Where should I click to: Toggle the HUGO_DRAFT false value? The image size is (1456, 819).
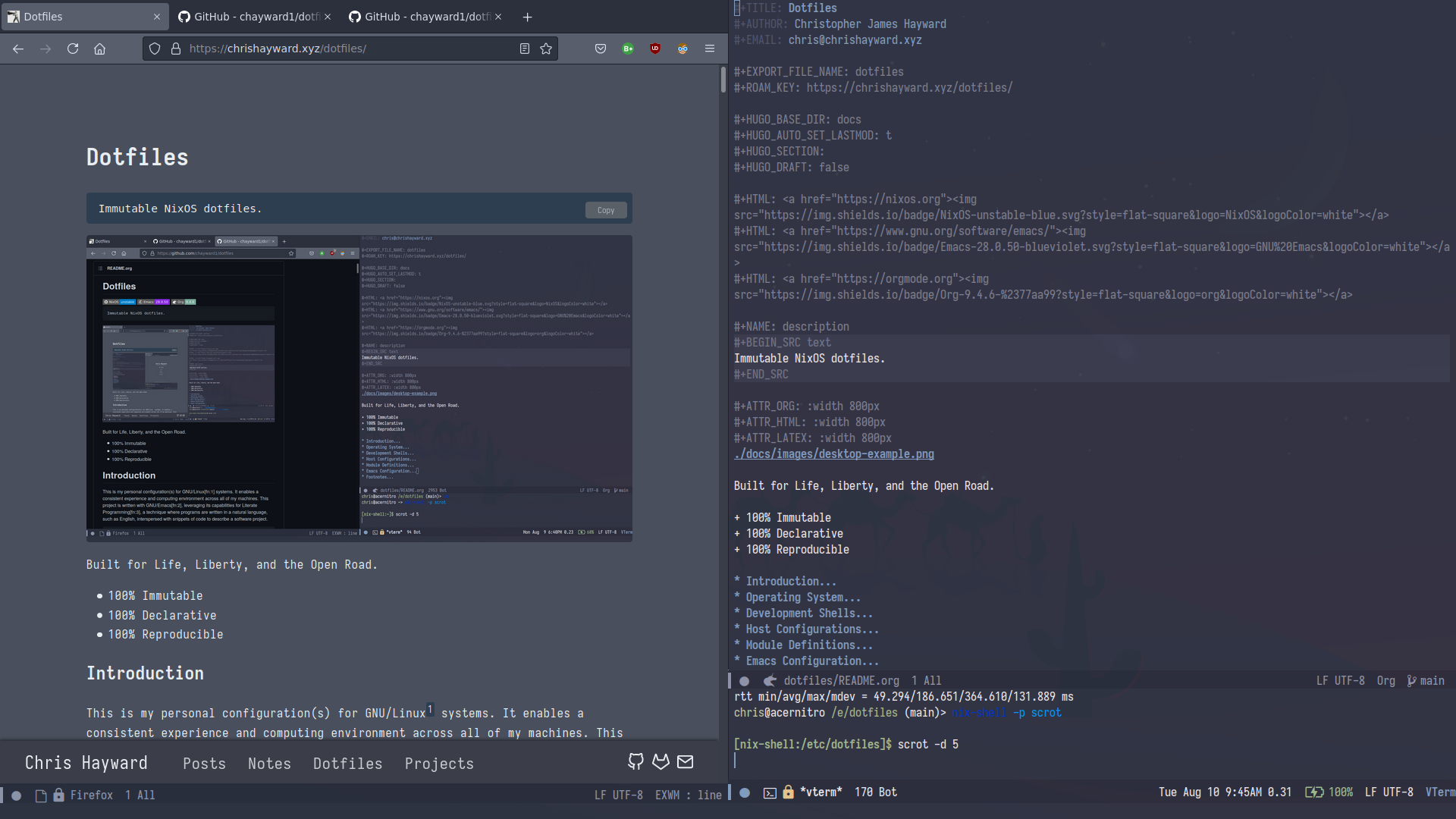834,167
